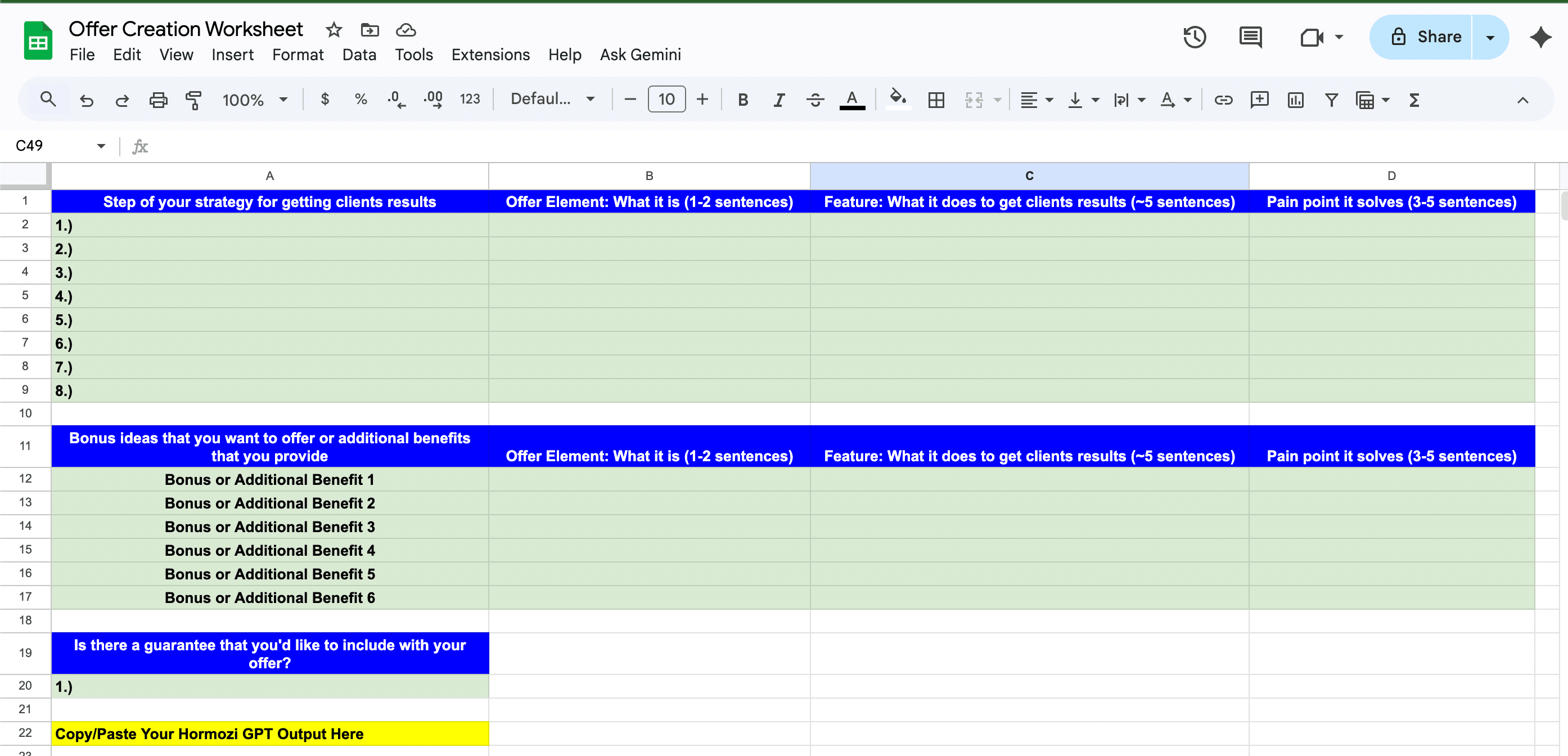The image size is (1568, 756).
Task: Open the fill color picker
Action: 897,98
